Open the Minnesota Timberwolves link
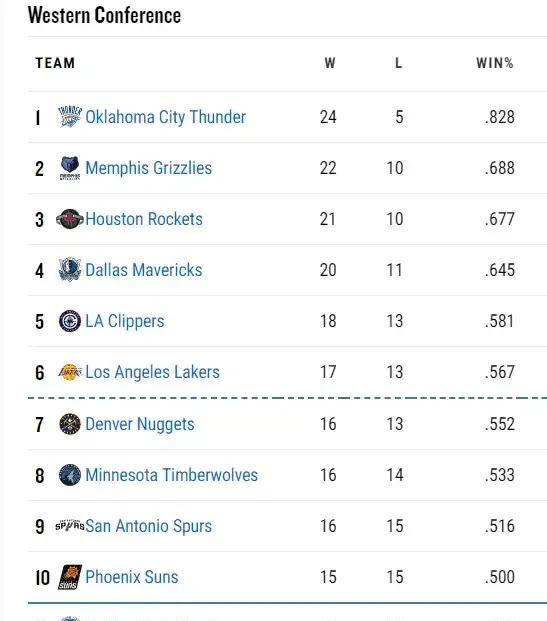547x621 pixels. click(172, 475)
